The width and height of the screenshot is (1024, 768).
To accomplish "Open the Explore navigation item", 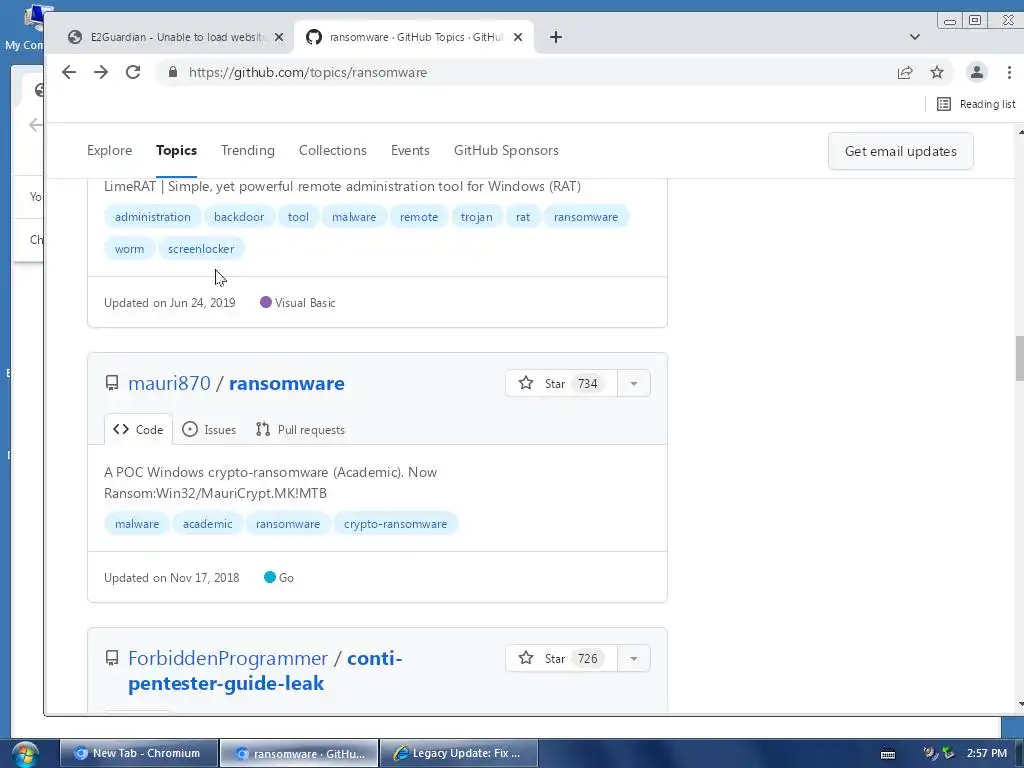I will pyautogui.click(x=110, y=150).
